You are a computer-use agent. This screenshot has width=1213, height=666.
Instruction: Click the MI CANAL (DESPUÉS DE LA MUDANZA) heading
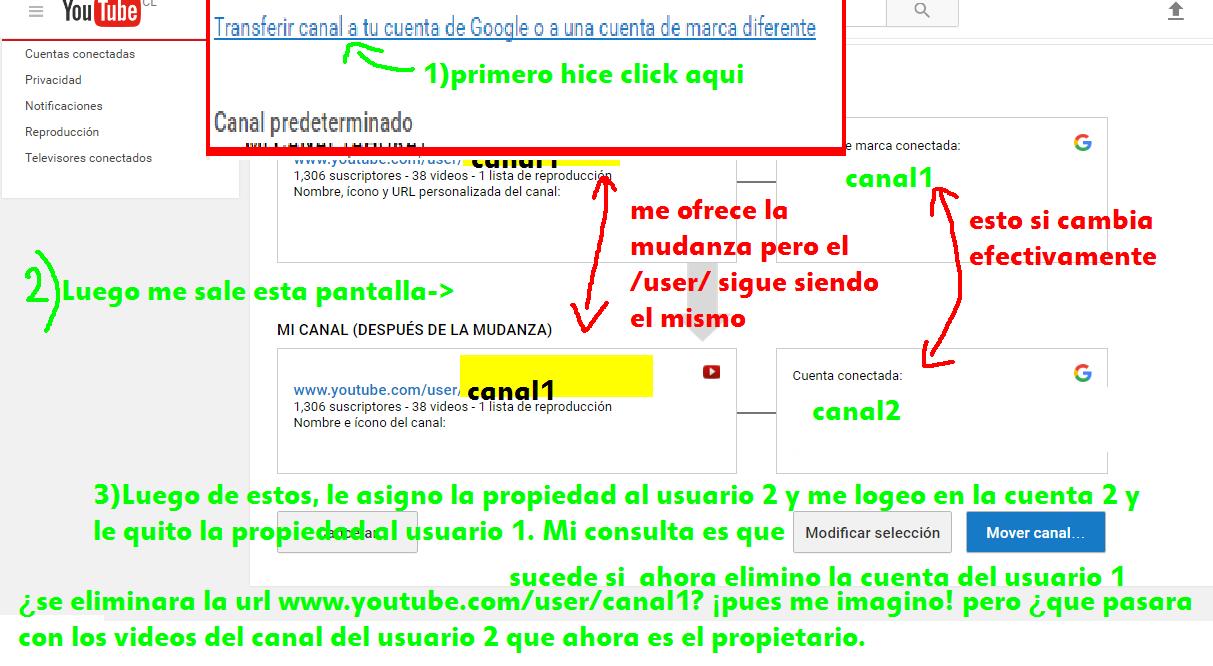[x=414, y=329]
